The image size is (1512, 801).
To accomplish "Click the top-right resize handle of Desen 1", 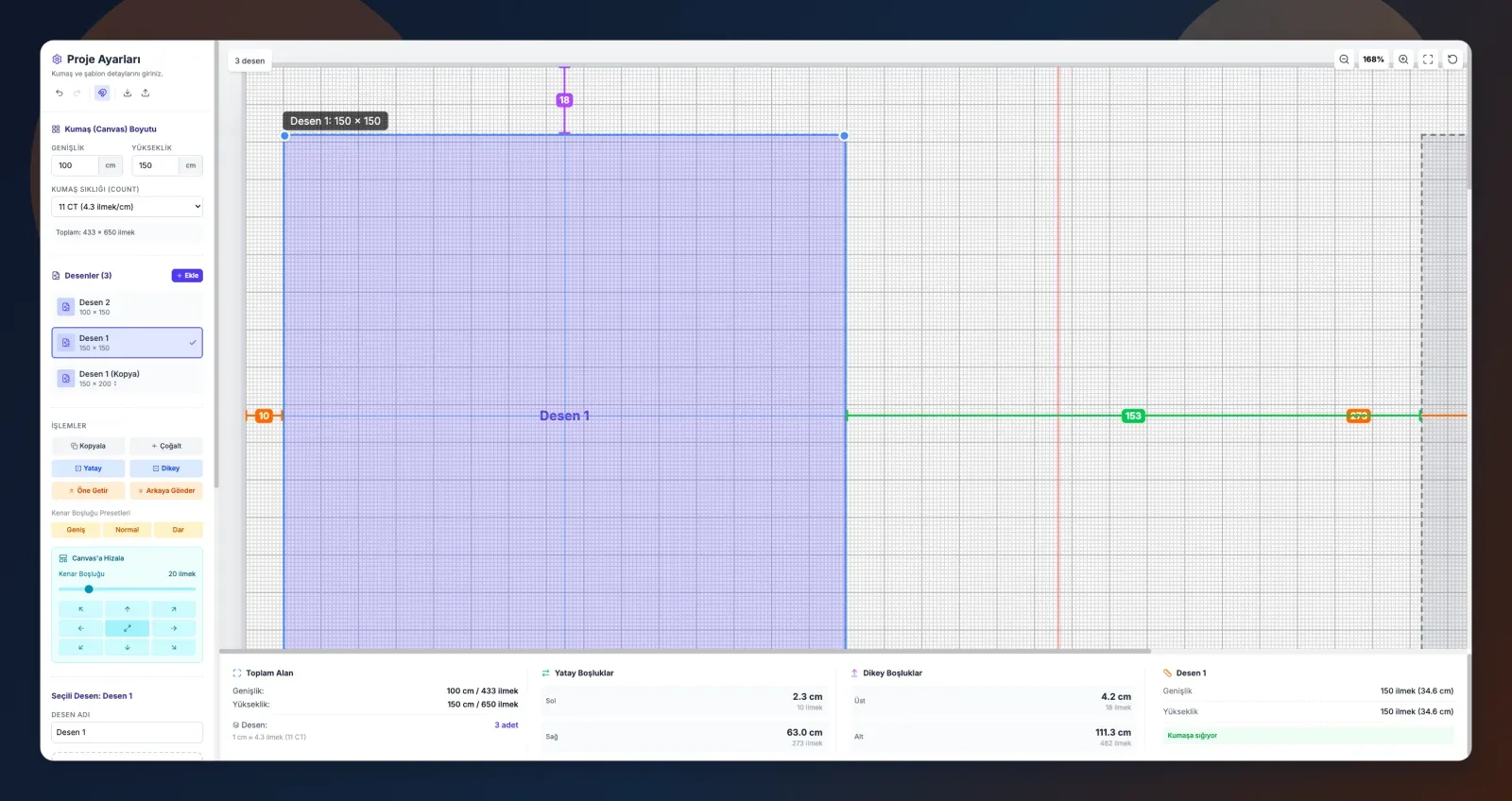I will coord(844,136).
